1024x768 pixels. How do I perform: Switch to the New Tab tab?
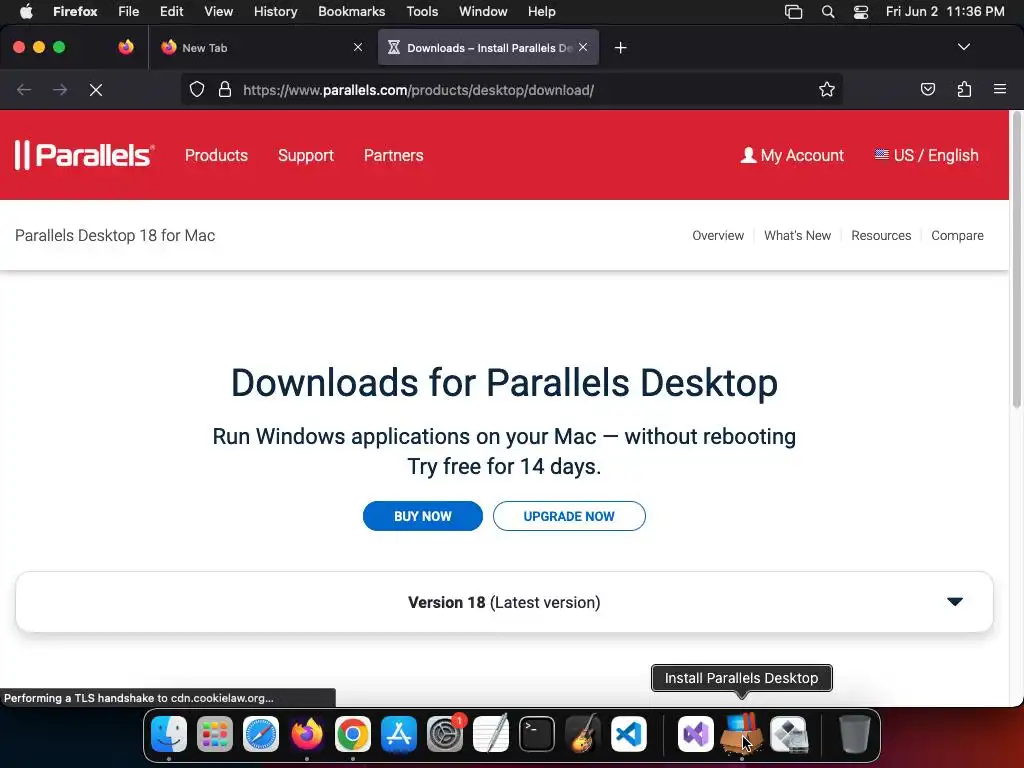262,47
